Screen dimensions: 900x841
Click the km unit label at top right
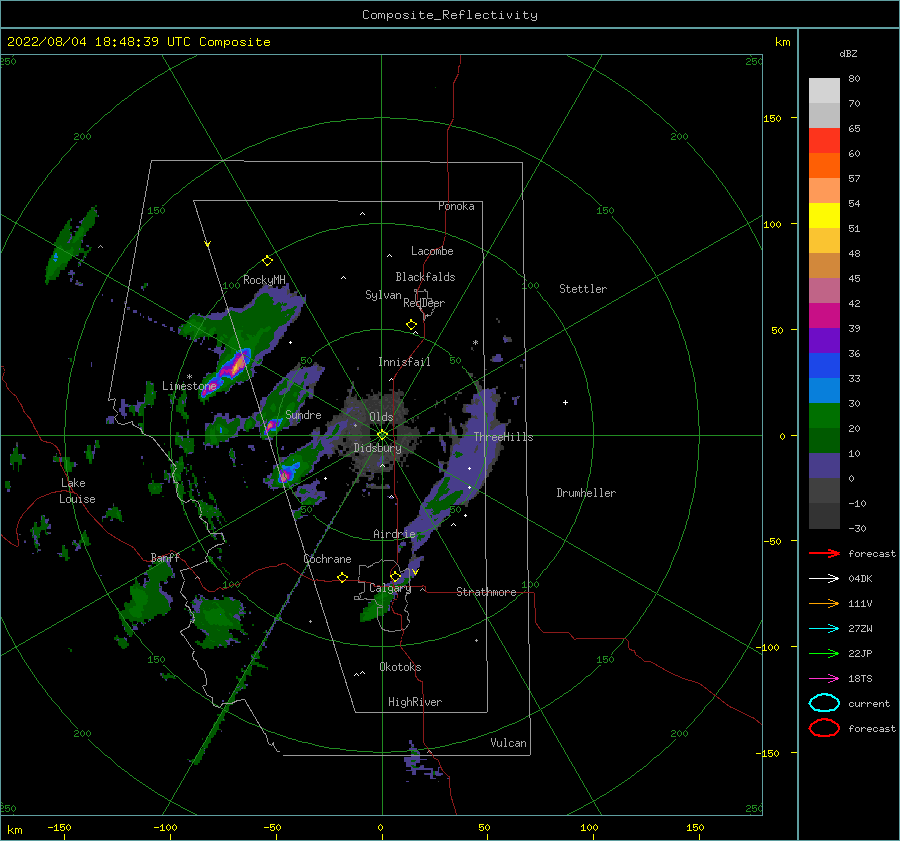782,42
